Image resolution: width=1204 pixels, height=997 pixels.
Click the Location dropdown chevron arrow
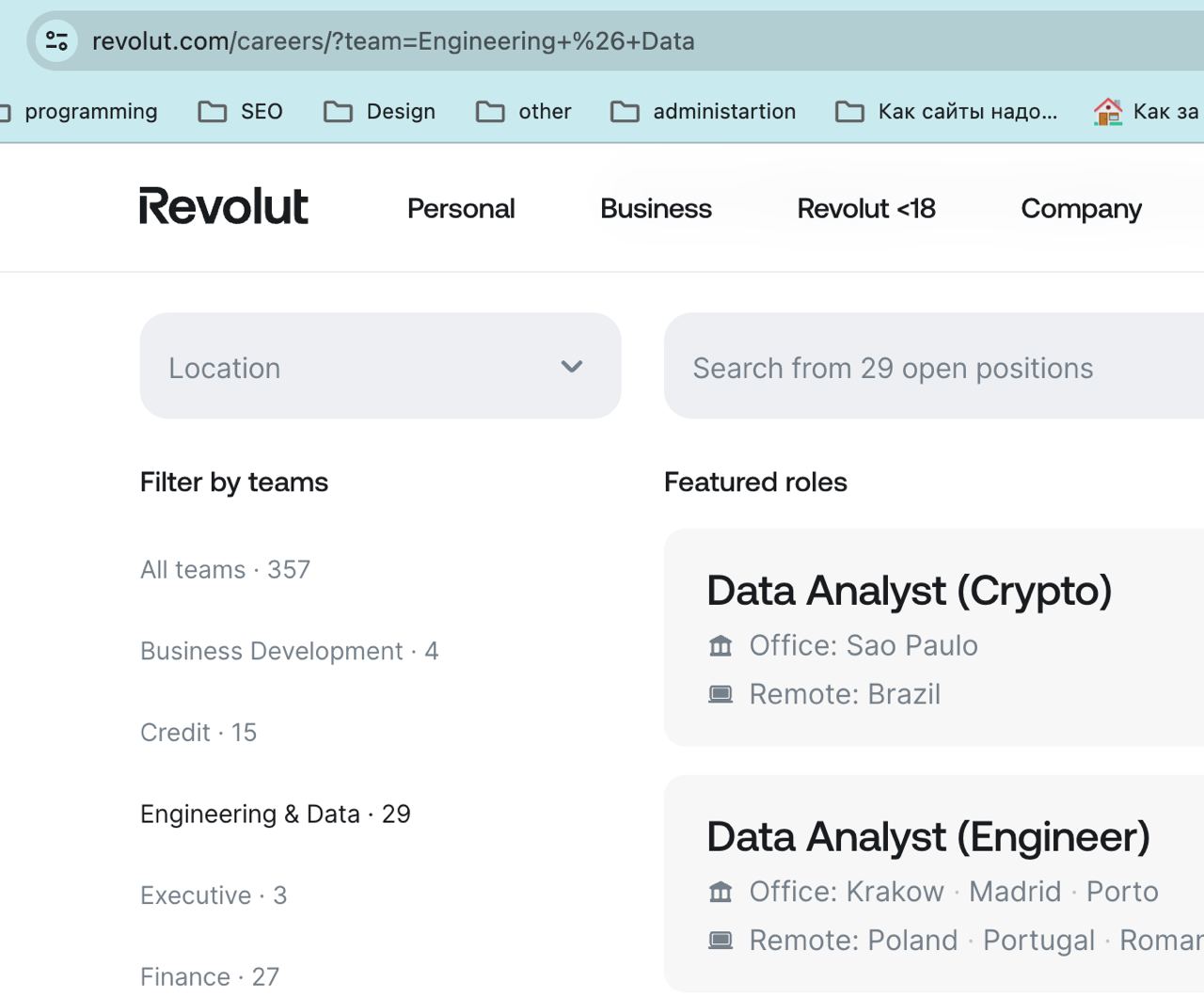(x=572, y=367)
